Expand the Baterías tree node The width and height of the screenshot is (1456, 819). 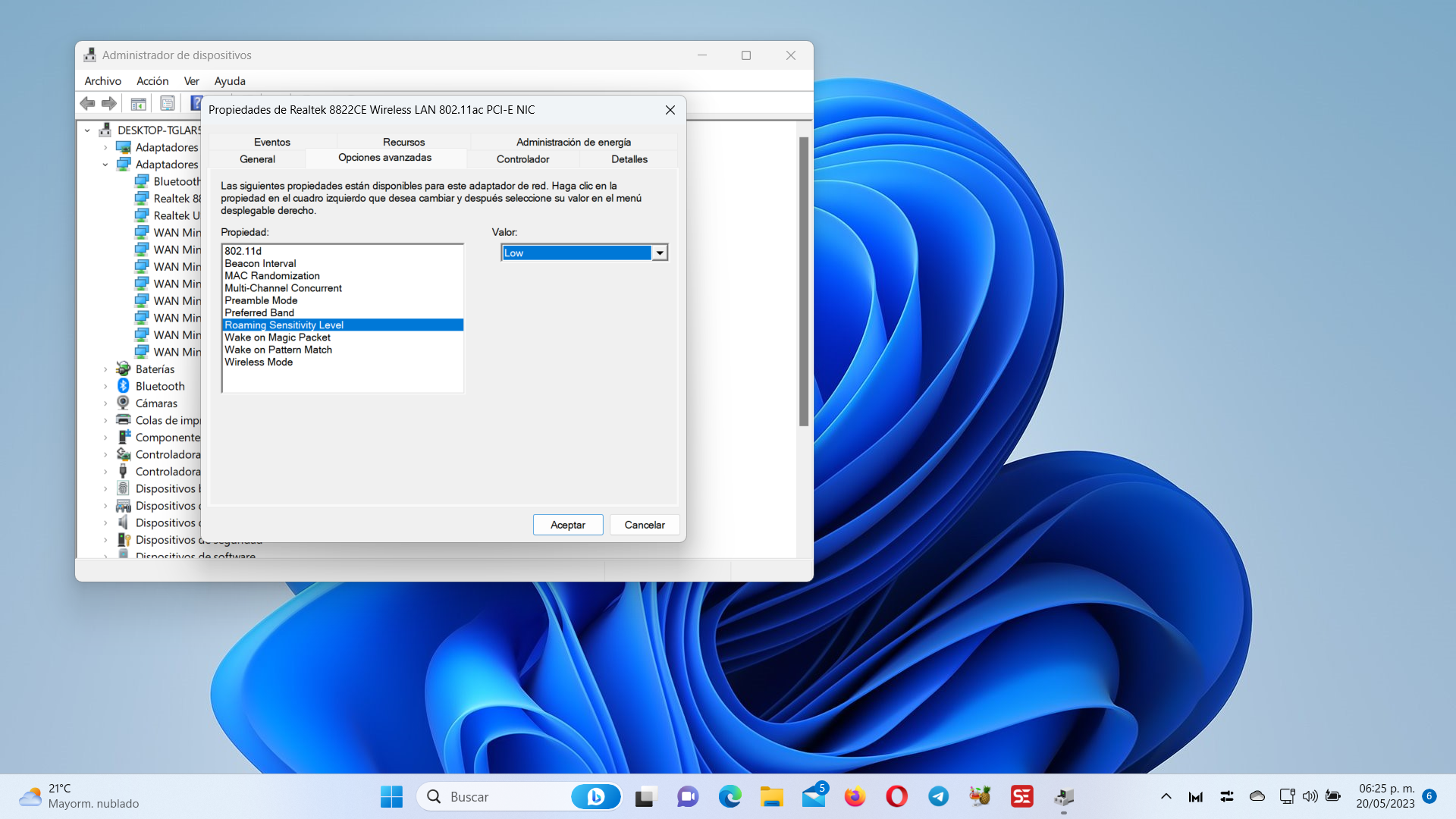[x=105, y=369]
